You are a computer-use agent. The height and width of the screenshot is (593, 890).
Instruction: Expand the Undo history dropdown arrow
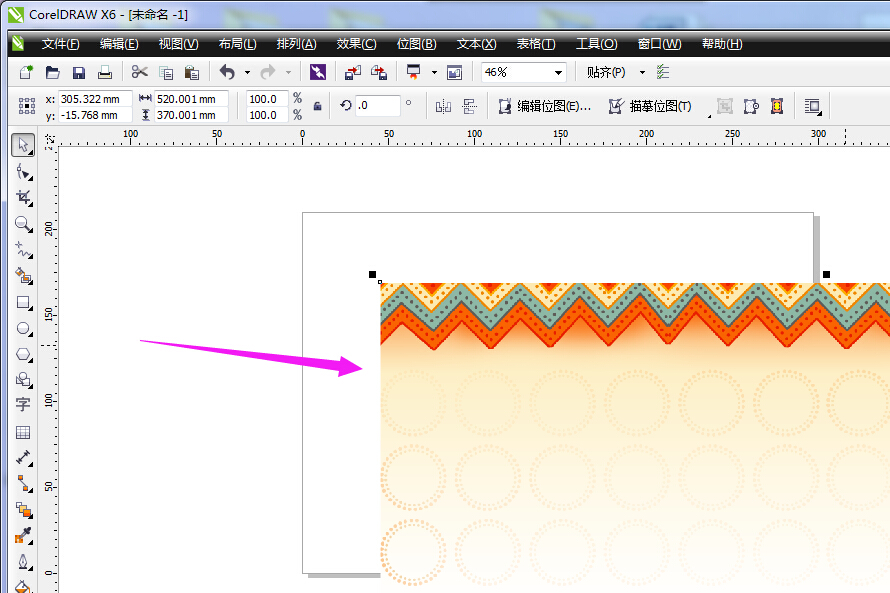point(247,73)
